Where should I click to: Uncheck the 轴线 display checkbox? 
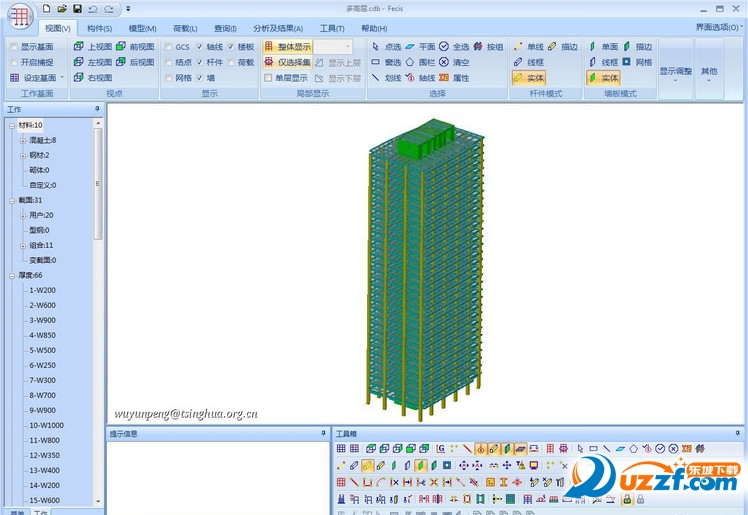199,47
